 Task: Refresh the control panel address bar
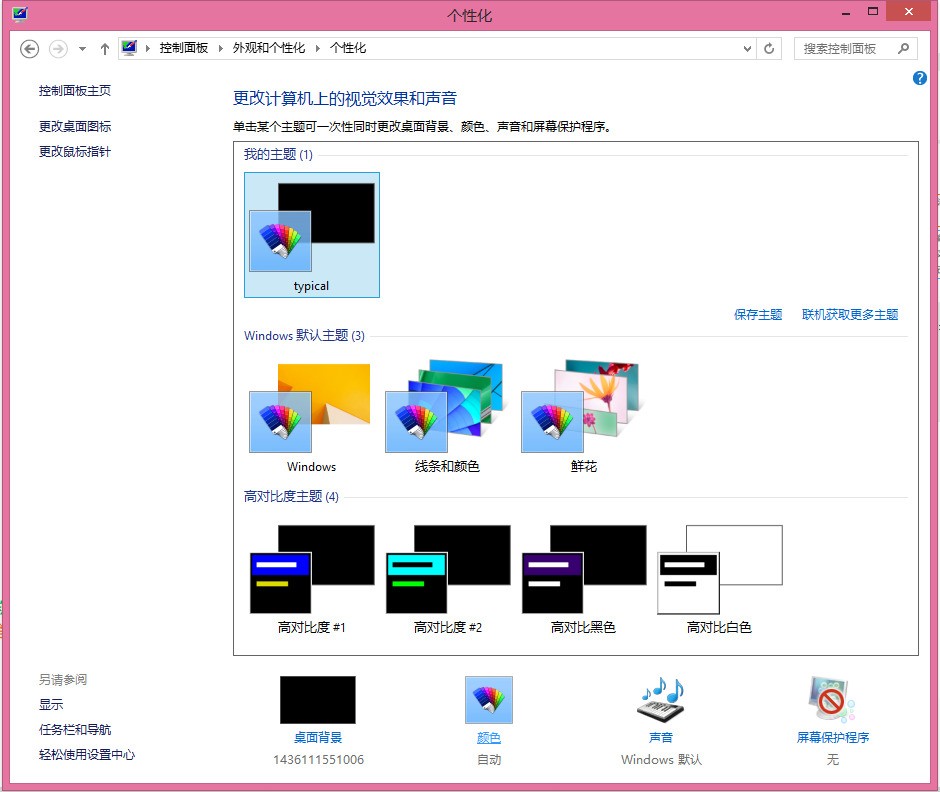769,48
